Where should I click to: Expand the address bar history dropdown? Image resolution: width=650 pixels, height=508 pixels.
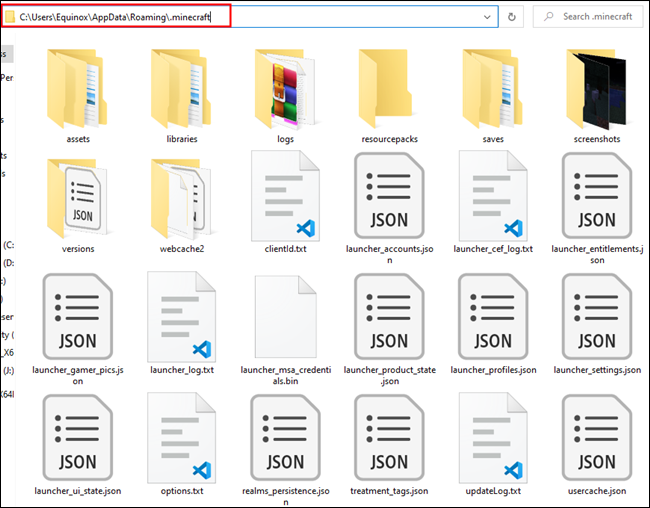point(487,17)
